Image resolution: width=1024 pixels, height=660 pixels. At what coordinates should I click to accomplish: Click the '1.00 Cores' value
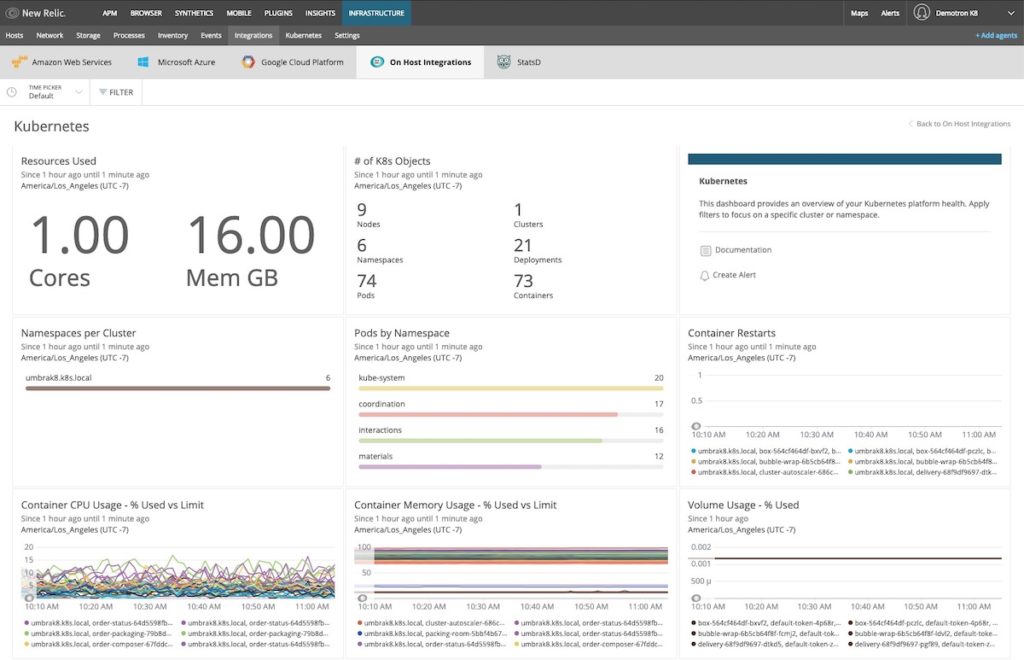tap(79, 251)
